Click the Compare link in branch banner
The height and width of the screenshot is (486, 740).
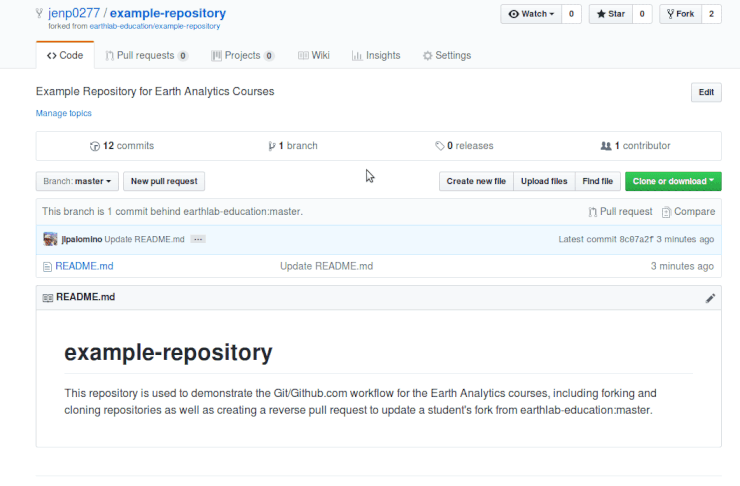(689, 212)
